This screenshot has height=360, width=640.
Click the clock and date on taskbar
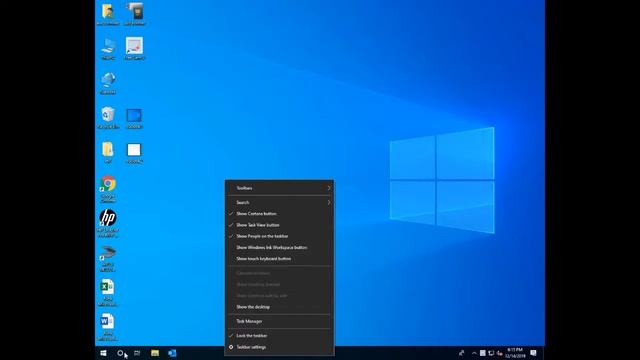pyautogui.click(x=515, y=353)
